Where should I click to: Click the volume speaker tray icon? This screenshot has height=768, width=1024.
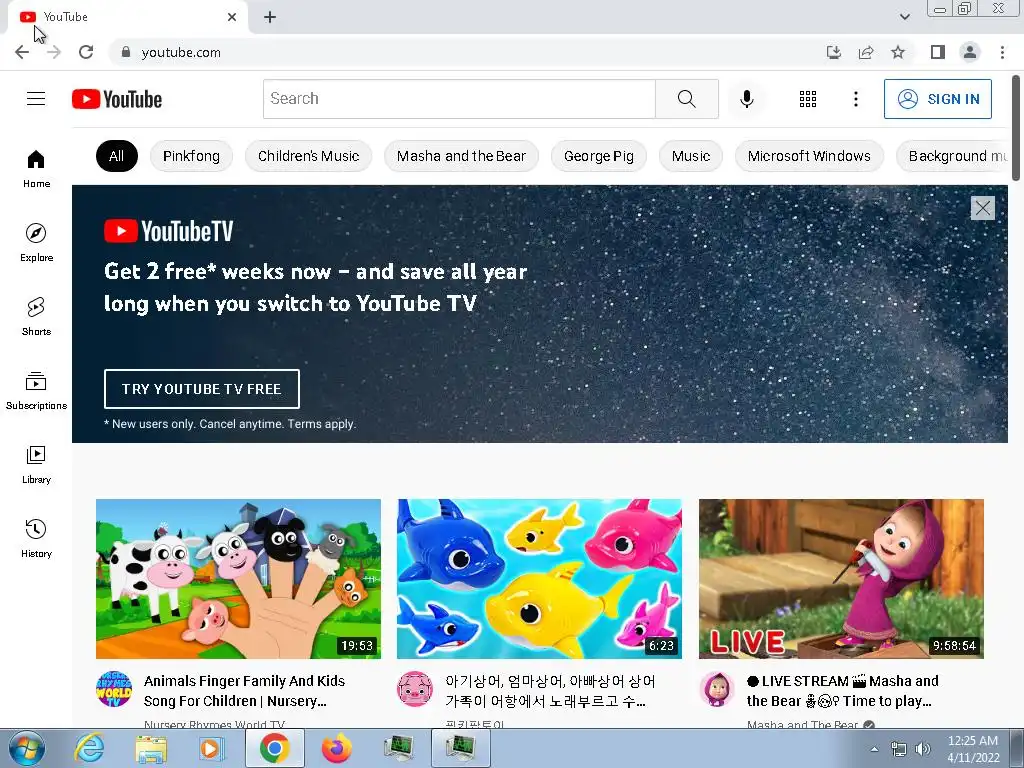point(922,749)
